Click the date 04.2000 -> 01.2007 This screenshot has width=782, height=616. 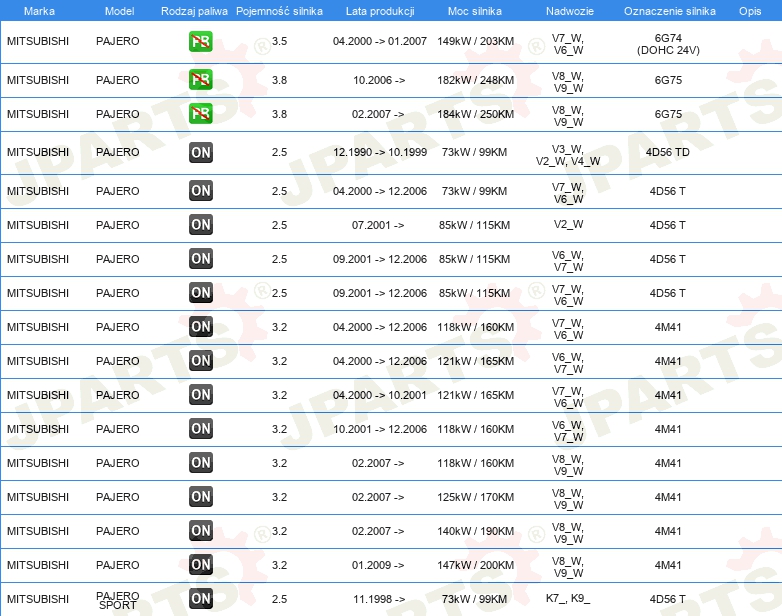pos(380,41)
